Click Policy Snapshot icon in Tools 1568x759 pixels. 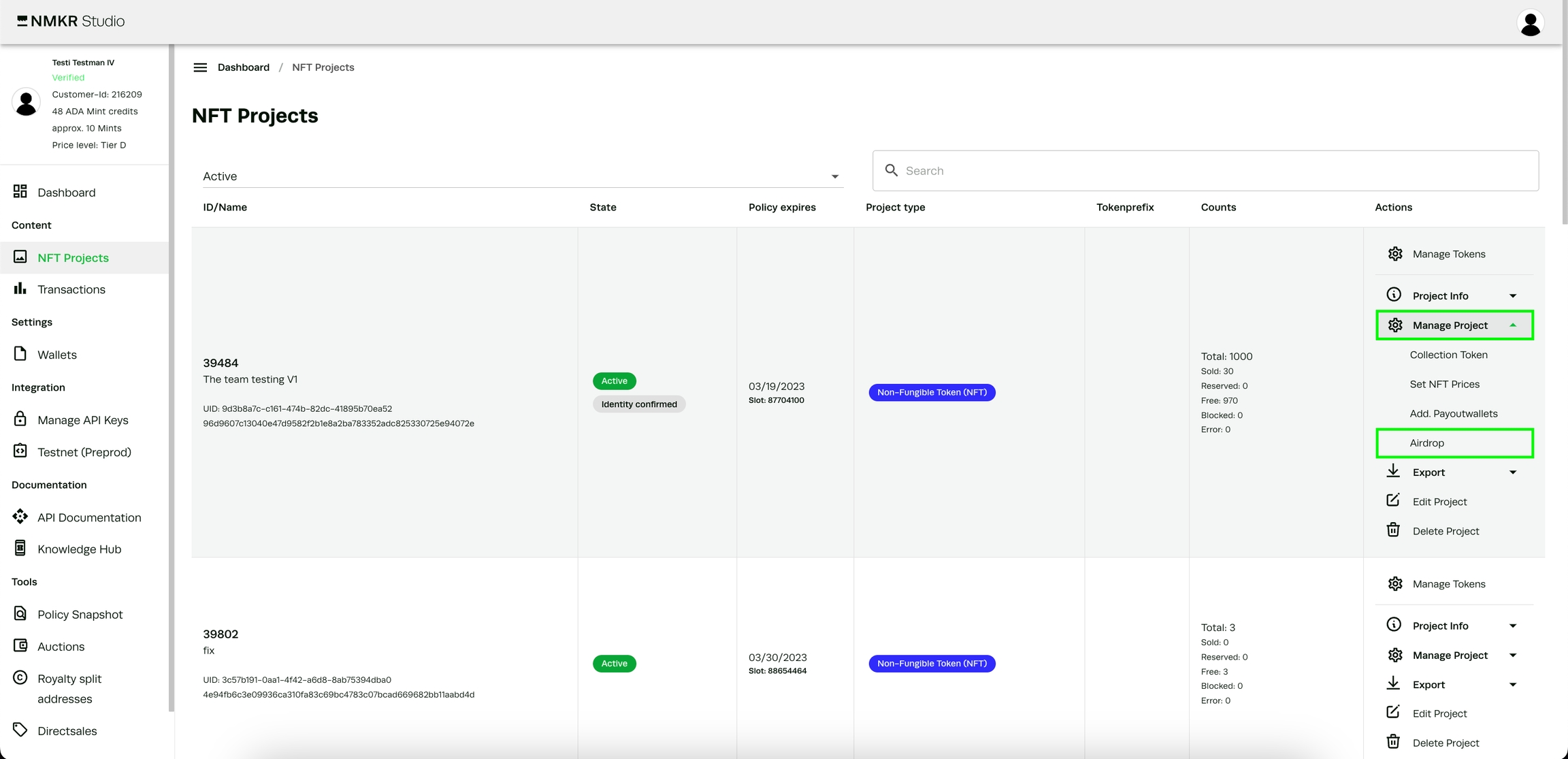(20, 613)
